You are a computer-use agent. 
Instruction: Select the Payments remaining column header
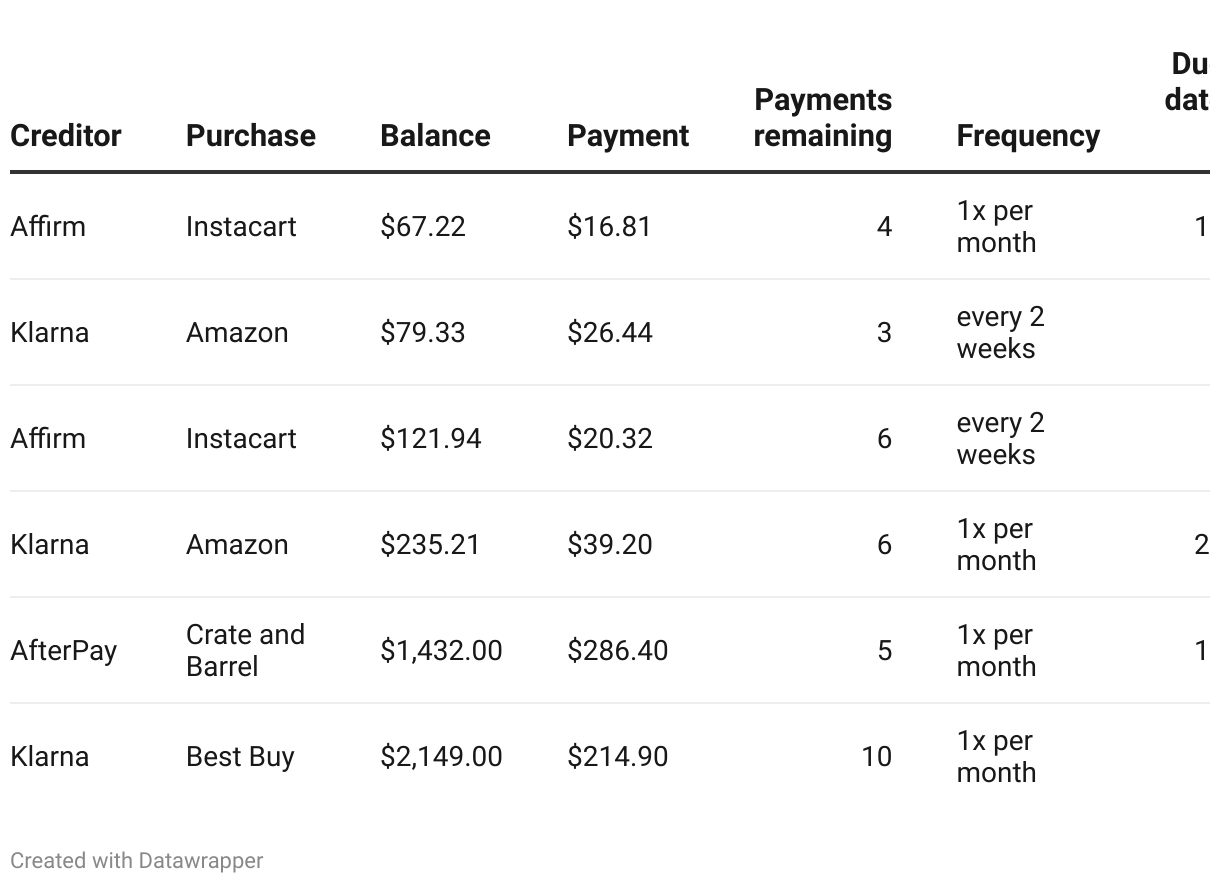(822, 118)
